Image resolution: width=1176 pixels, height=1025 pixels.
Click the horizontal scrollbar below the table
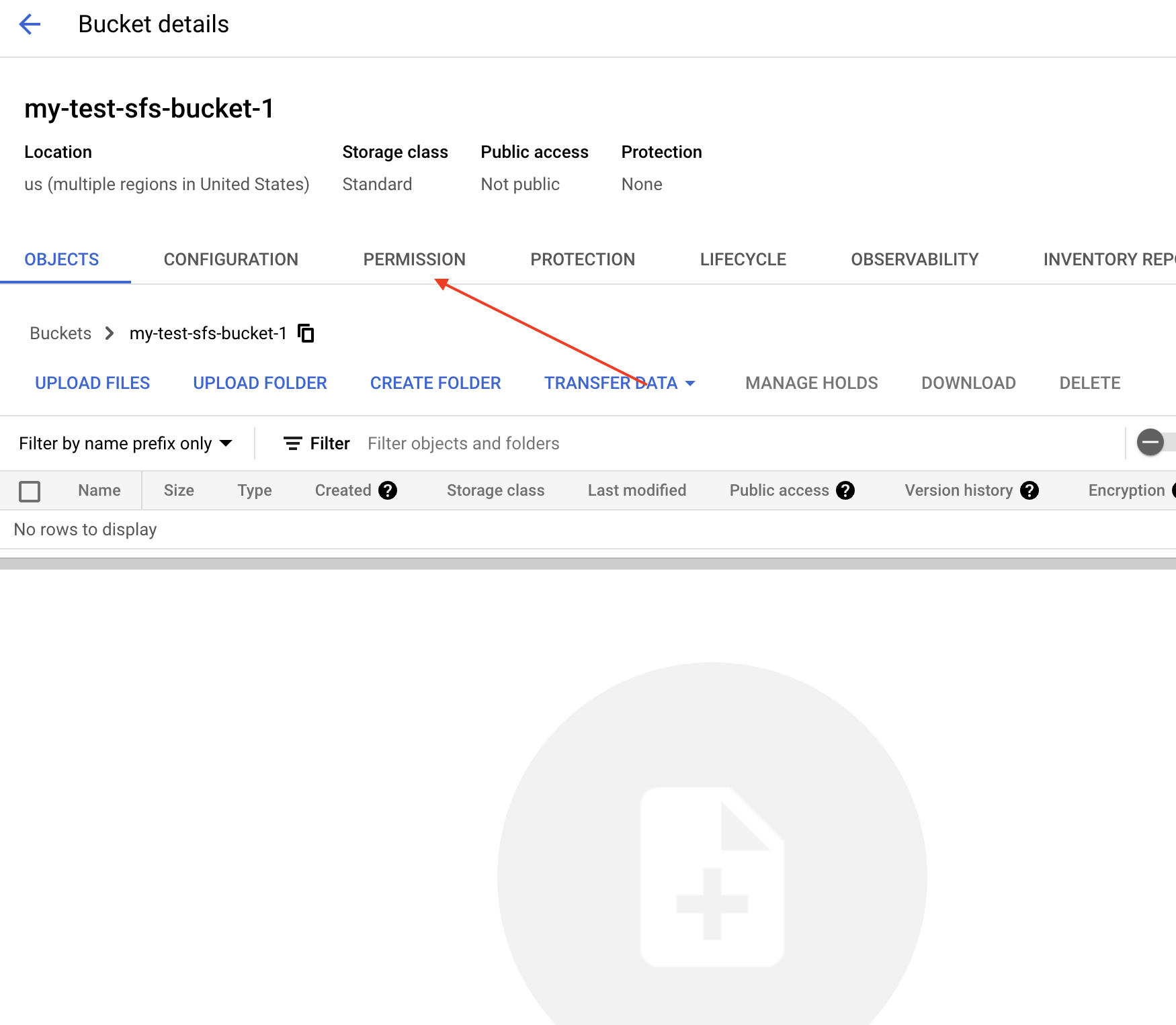588,564
